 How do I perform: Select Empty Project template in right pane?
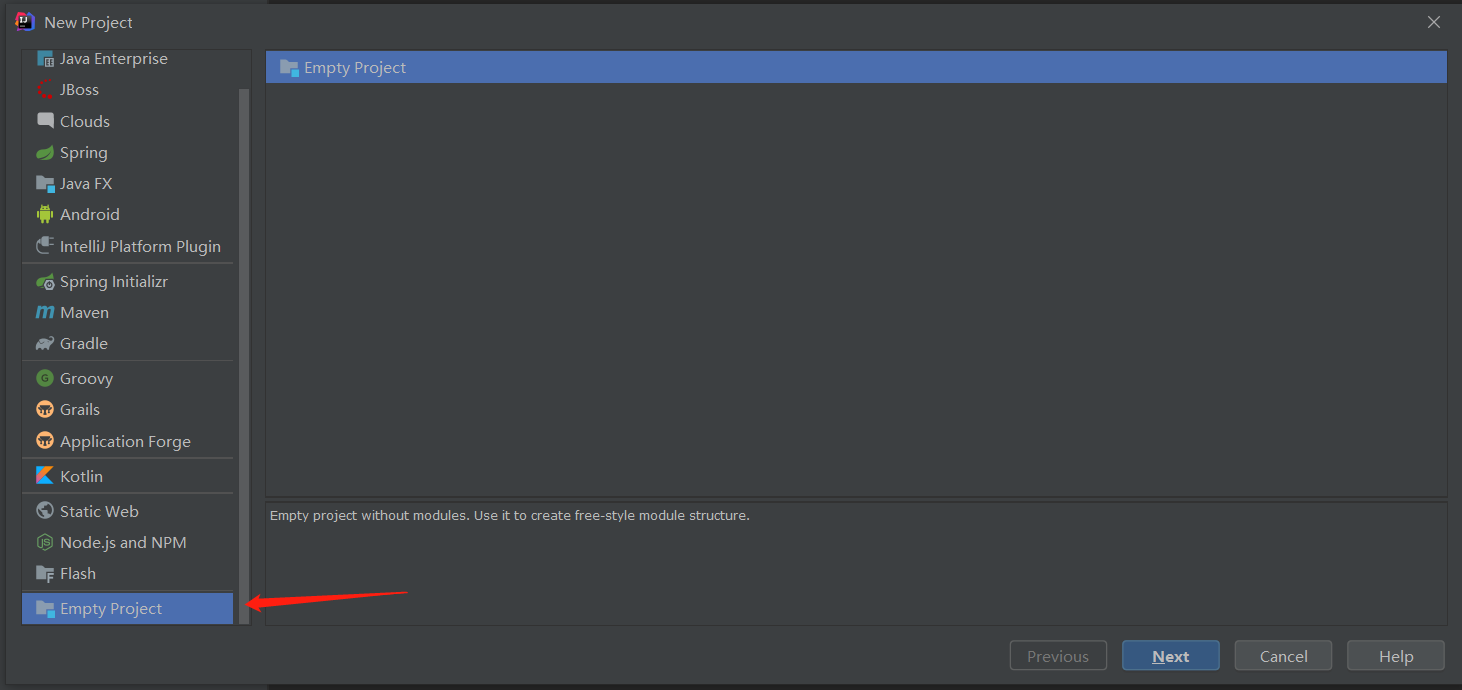(856, 68)
